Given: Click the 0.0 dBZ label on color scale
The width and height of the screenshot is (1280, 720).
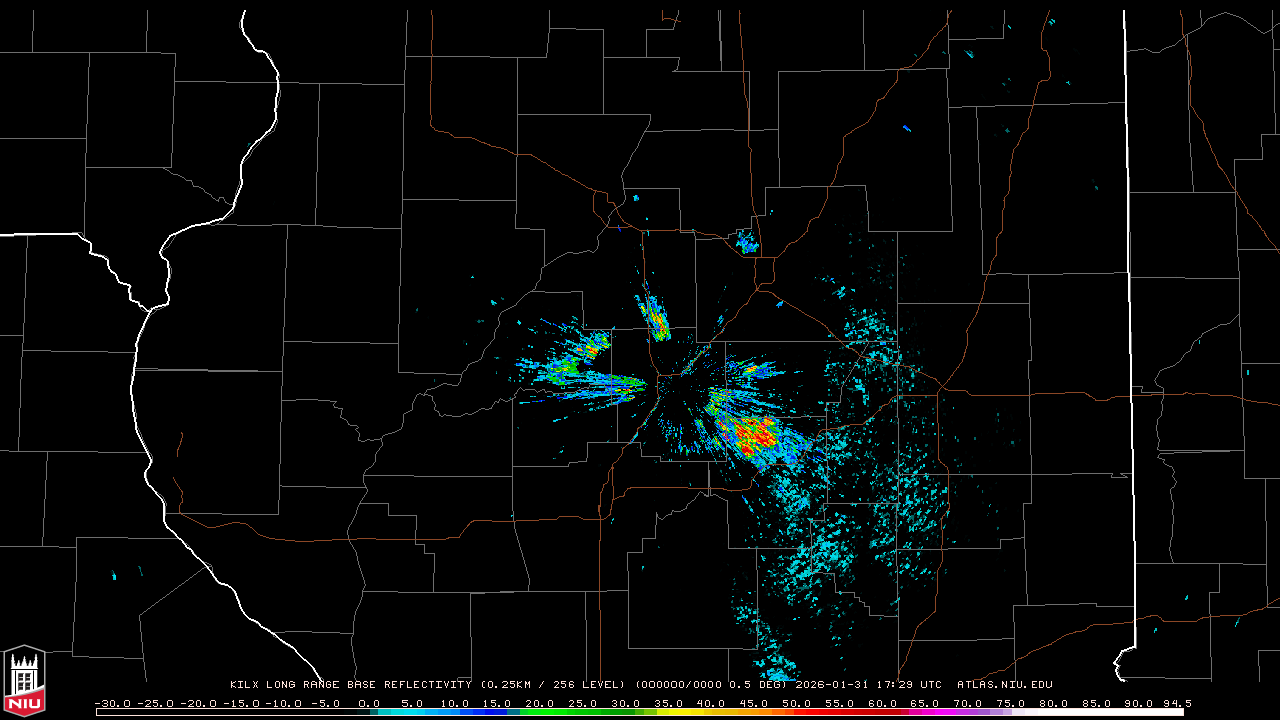Looking at the screenshot, I should pyautogui.click(x=368, y=703).
